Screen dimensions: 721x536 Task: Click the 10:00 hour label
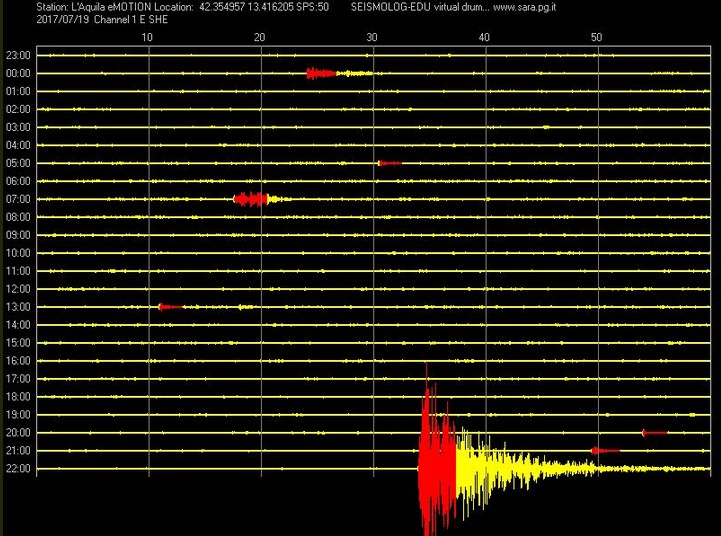18,253
